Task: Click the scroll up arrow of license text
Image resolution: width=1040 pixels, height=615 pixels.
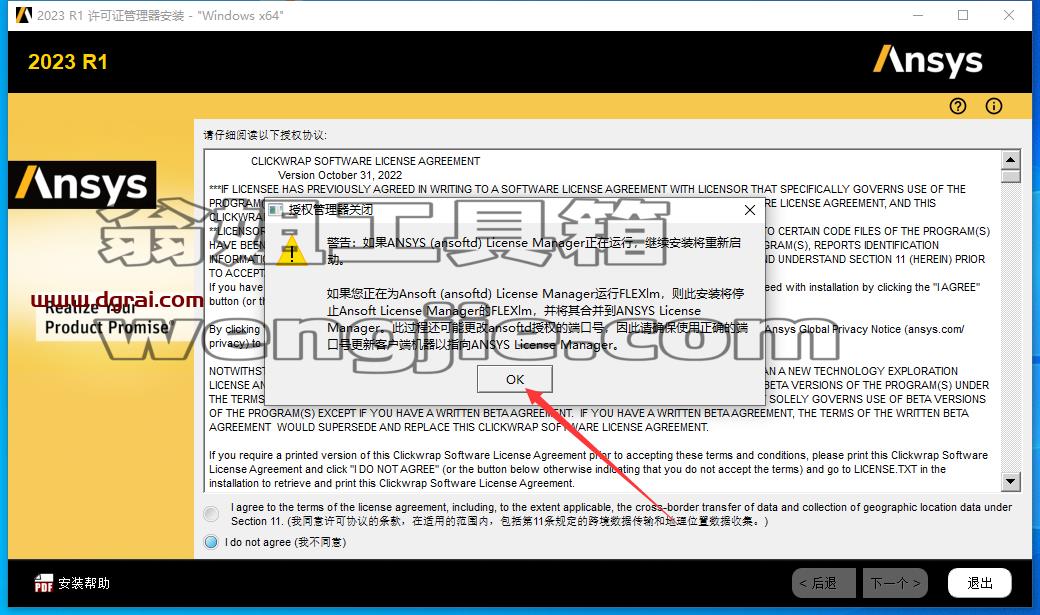Action: [x=1010, y=159]
